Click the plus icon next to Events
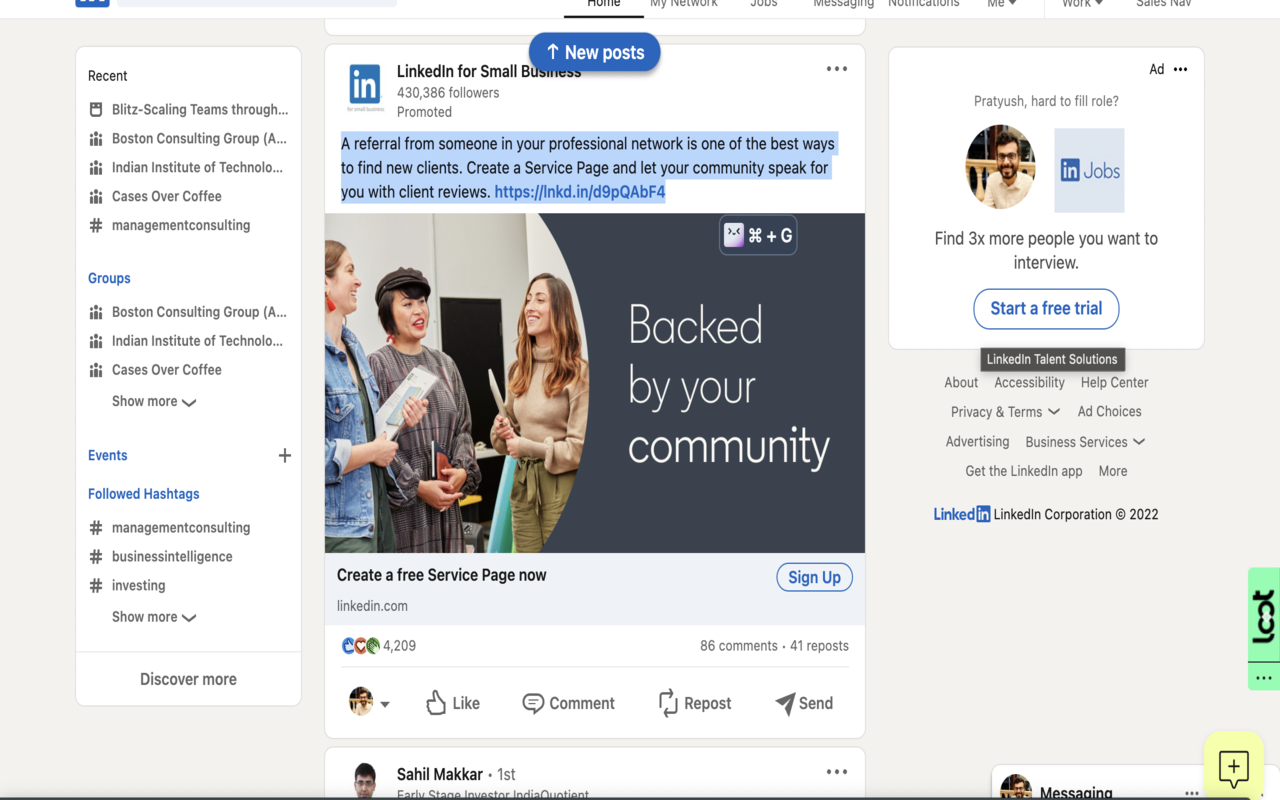This screenshot has height=800, width=1280. pyautogui.click(x=285, y=455)
